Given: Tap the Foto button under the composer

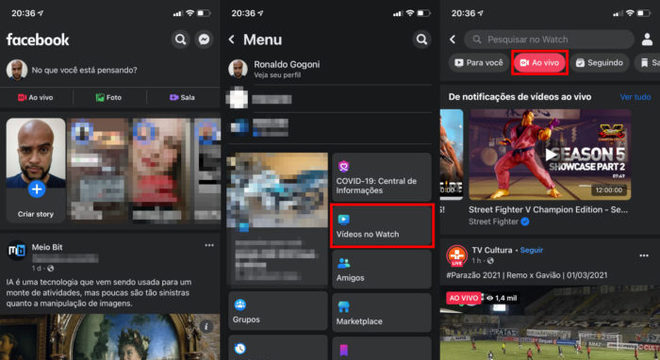Looking at the screenshot, I should pos(109,97).
